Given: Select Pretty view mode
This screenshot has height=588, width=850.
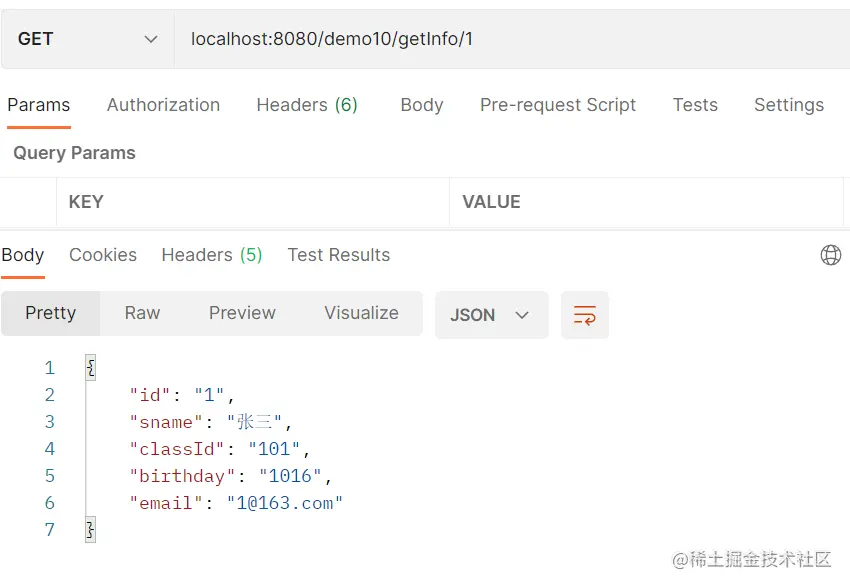Looking at the screenshot, I should tap(51, 313).
